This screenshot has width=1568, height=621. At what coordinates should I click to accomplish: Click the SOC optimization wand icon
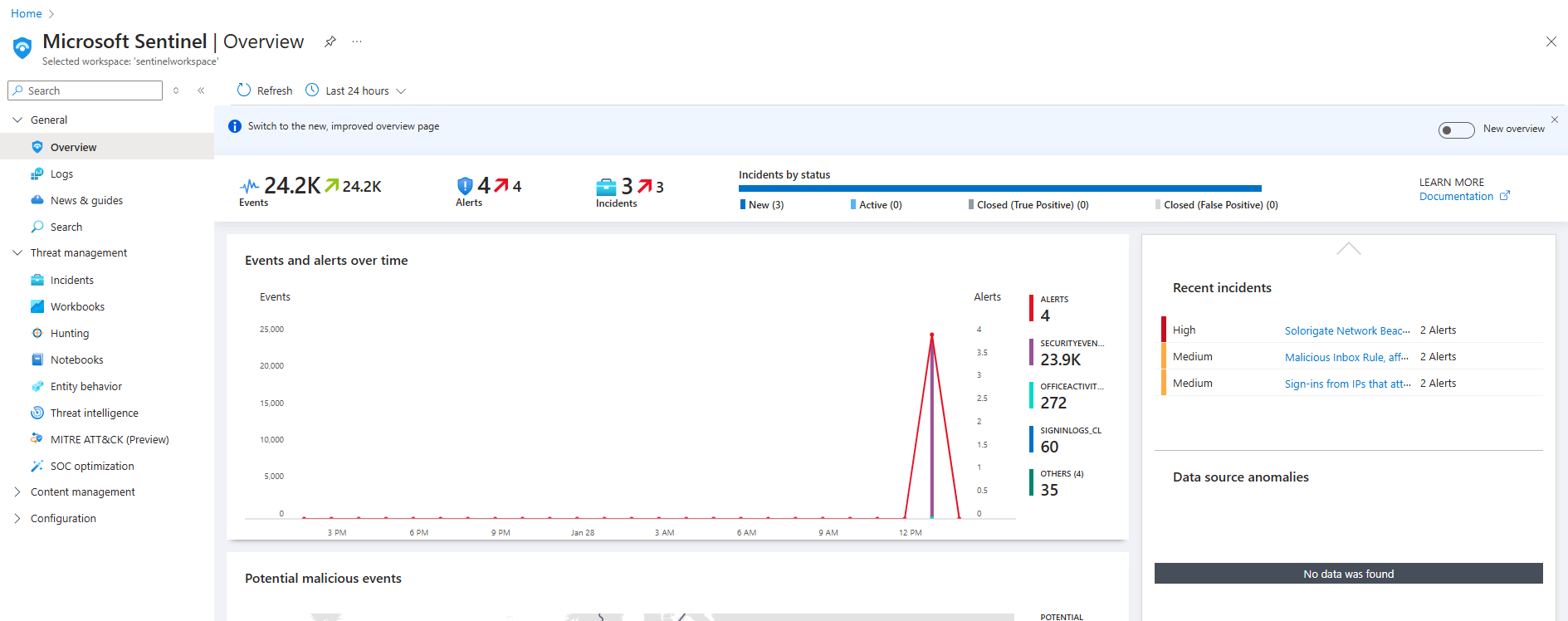click(37, 466)
